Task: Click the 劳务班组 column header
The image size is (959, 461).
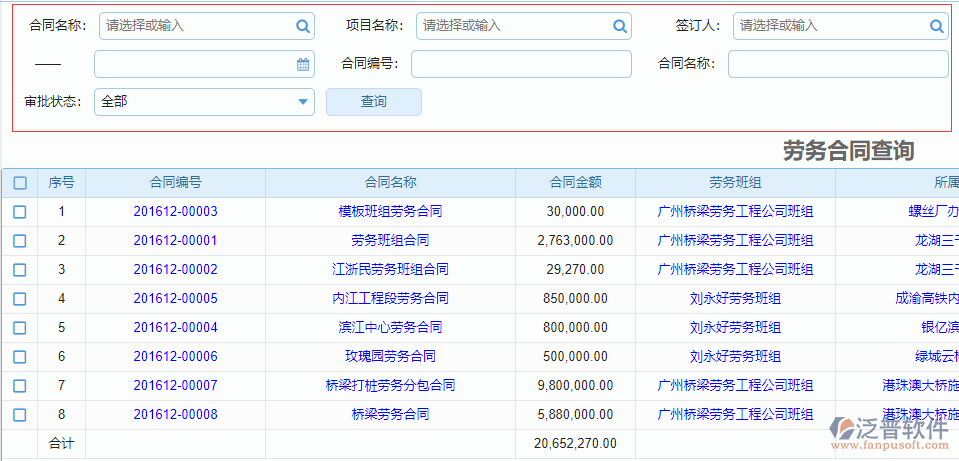Action: [735, 183]
